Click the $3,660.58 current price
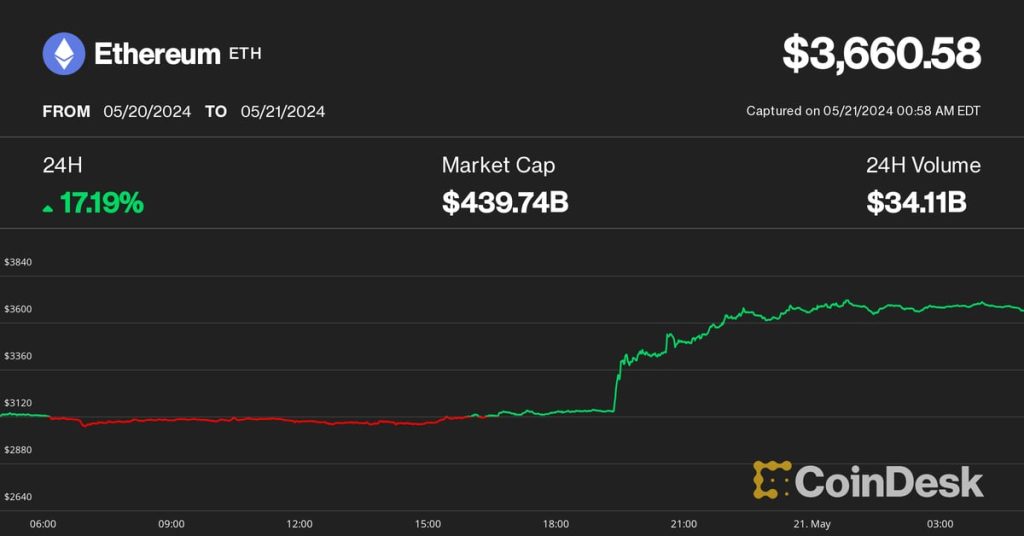Viewport: 1024px width, 536px height. 881,54
